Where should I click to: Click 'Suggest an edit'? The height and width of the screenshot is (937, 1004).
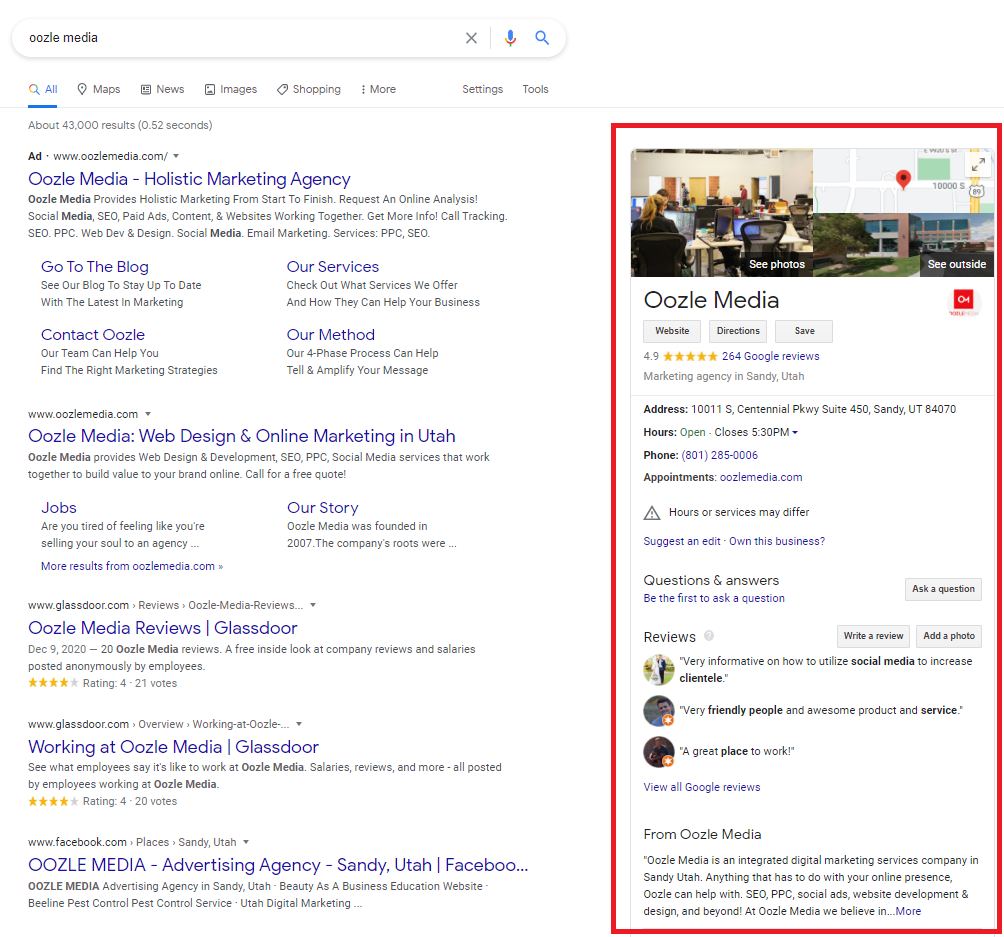(x=682, y=541)
